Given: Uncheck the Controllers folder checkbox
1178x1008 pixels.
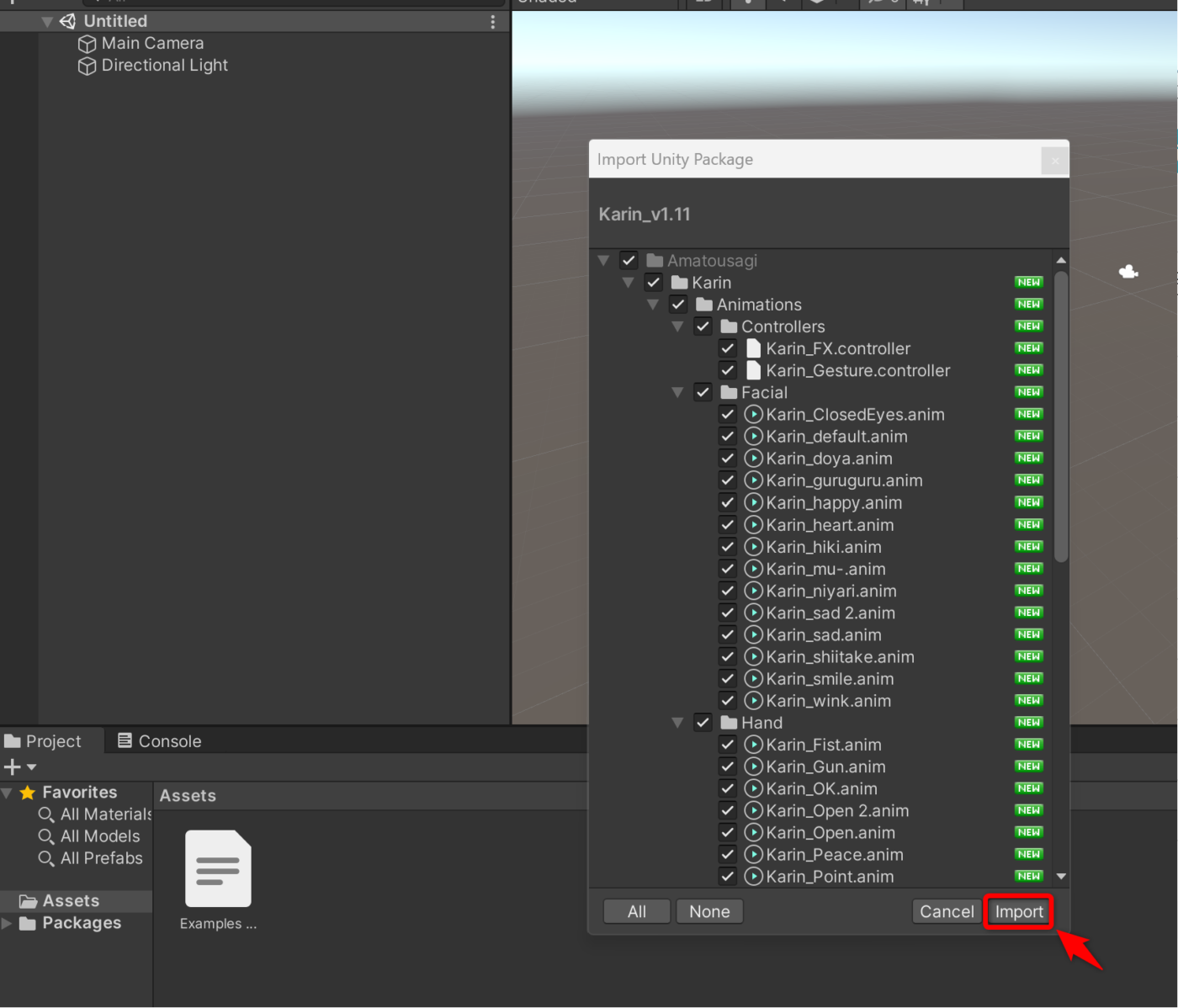Looking at the screenshot, I should [x=703, y=326].
